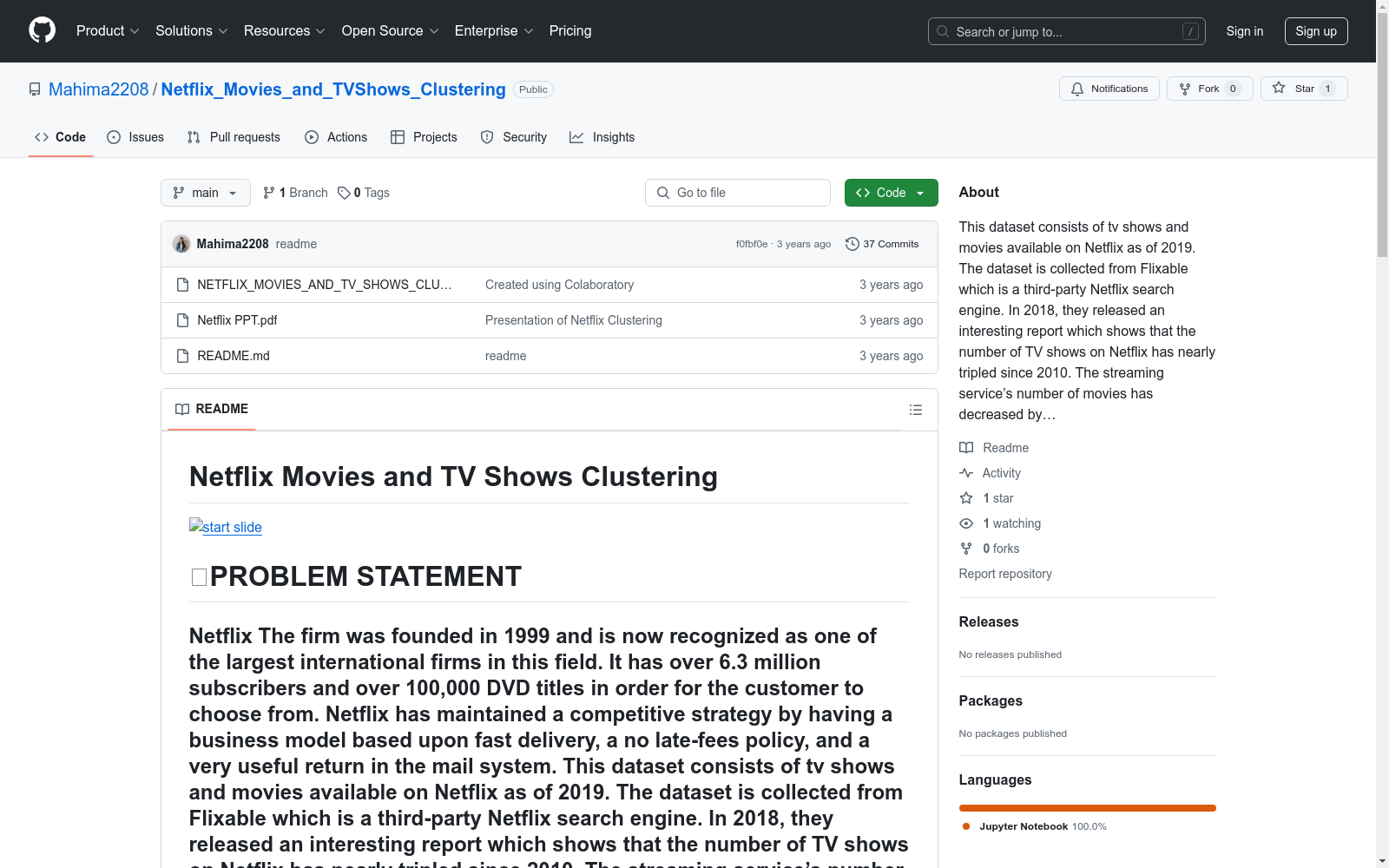
Task: Click the star count badge showing 1
Action: pos(1327,89)
